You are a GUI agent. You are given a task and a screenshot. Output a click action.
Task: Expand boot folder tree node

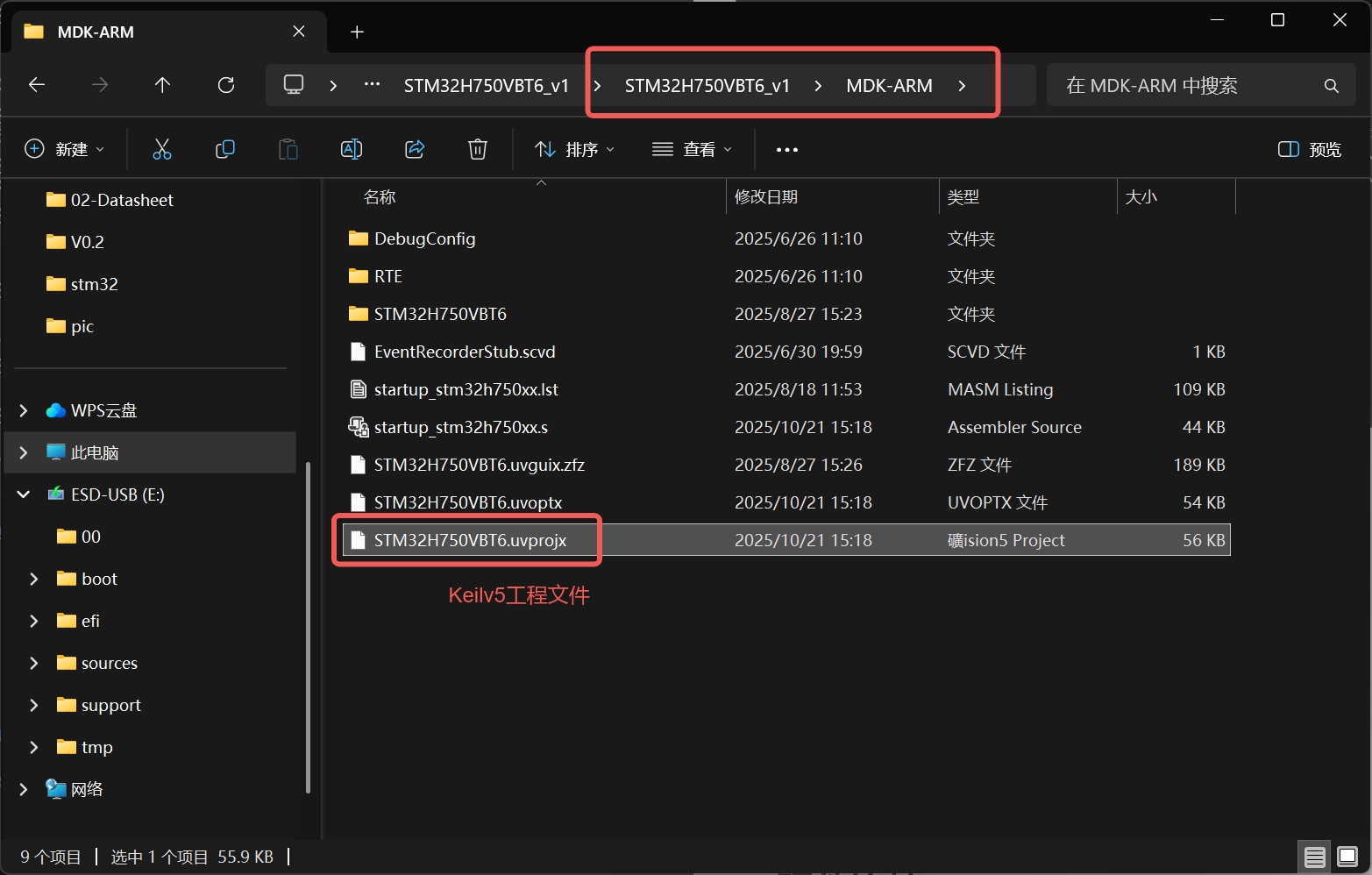point(34,579)
